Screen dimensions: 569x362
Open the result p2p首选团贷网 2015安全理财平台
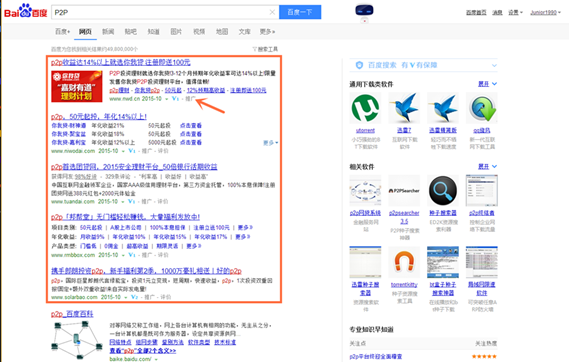tap(134, 167)
